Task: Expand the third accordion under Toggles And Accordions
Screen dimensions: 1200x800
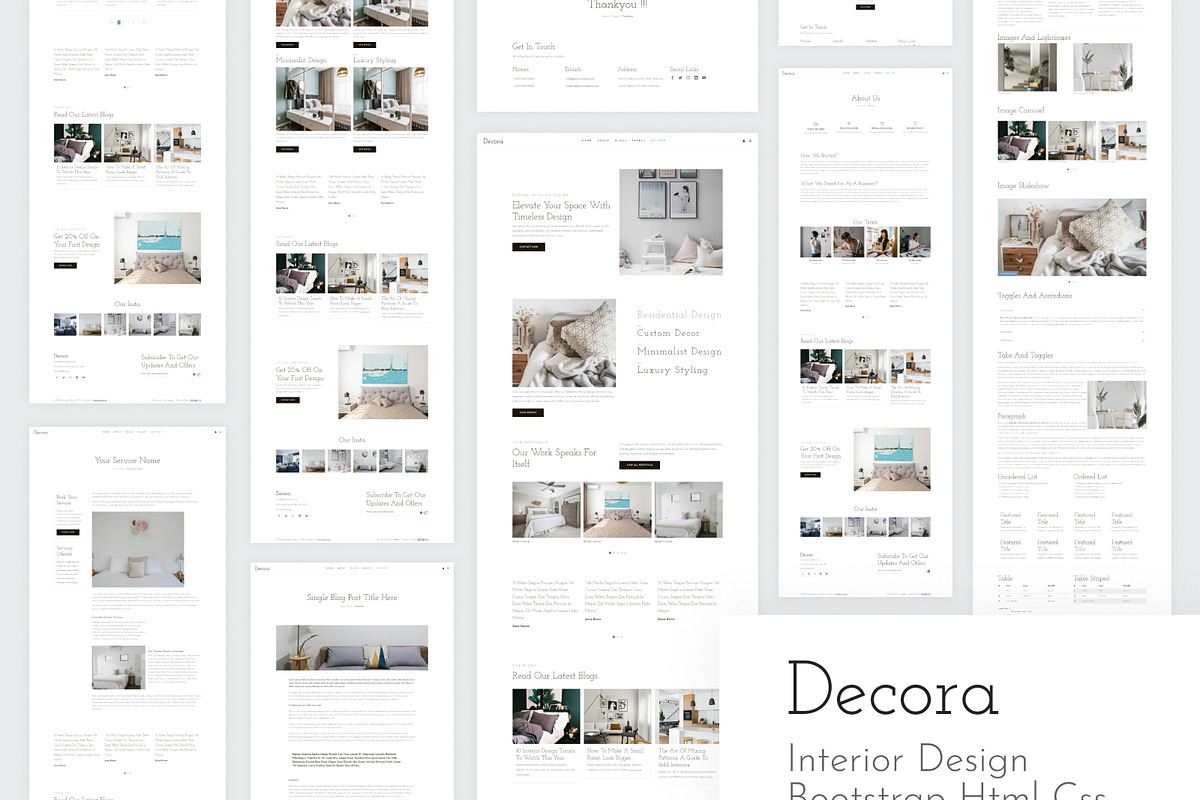Action: [x=1072, y=341]
